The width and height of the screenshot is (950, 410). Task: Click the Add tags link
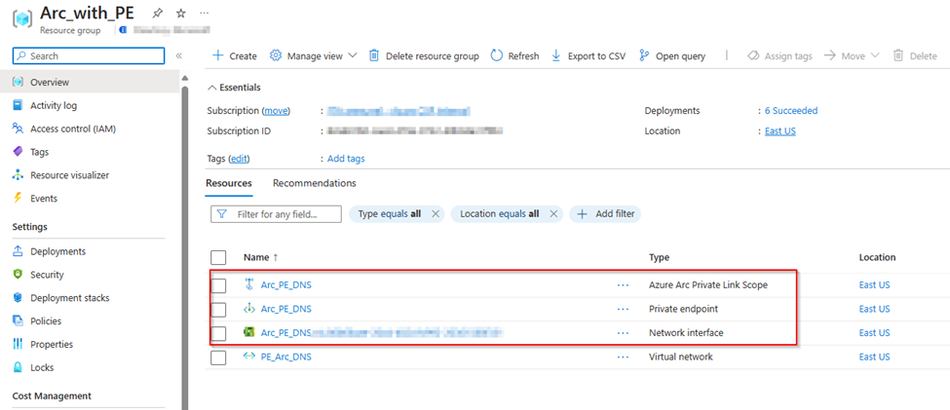click(x=346, y=159)
